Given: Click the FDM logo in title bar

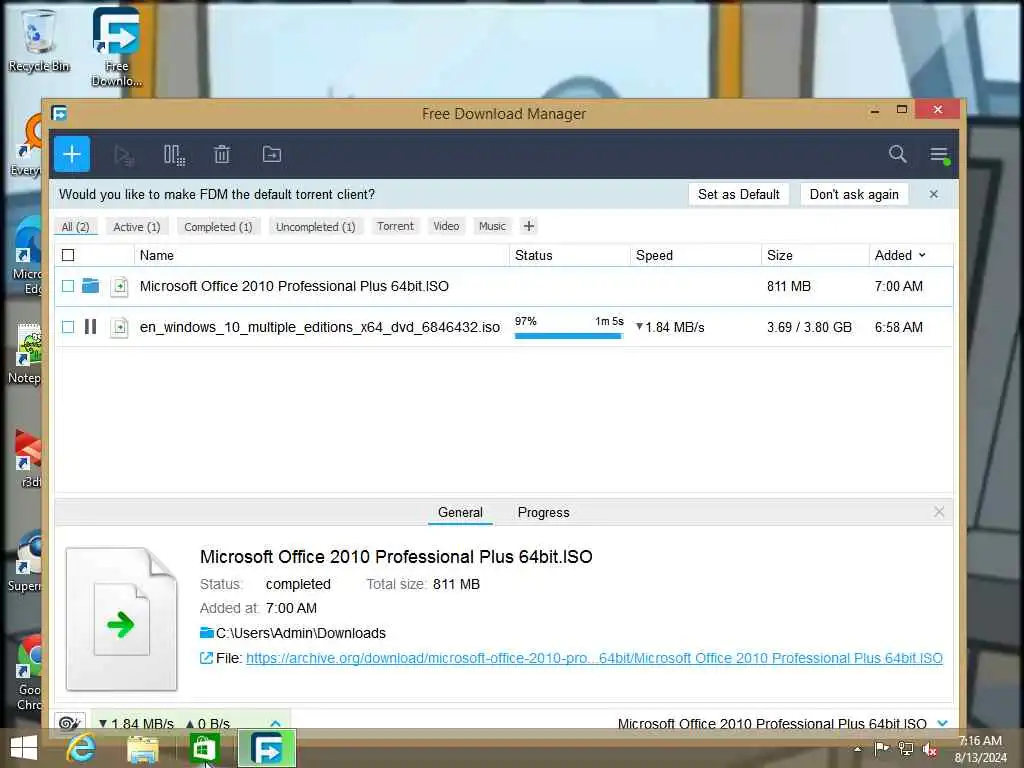Looking at the screenshot, I should 59,114.
